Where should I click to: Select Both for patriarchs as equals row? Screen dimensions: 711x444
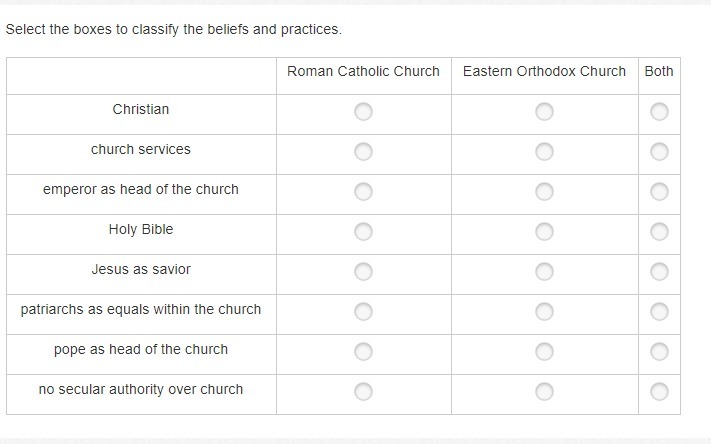coord(659,311)
